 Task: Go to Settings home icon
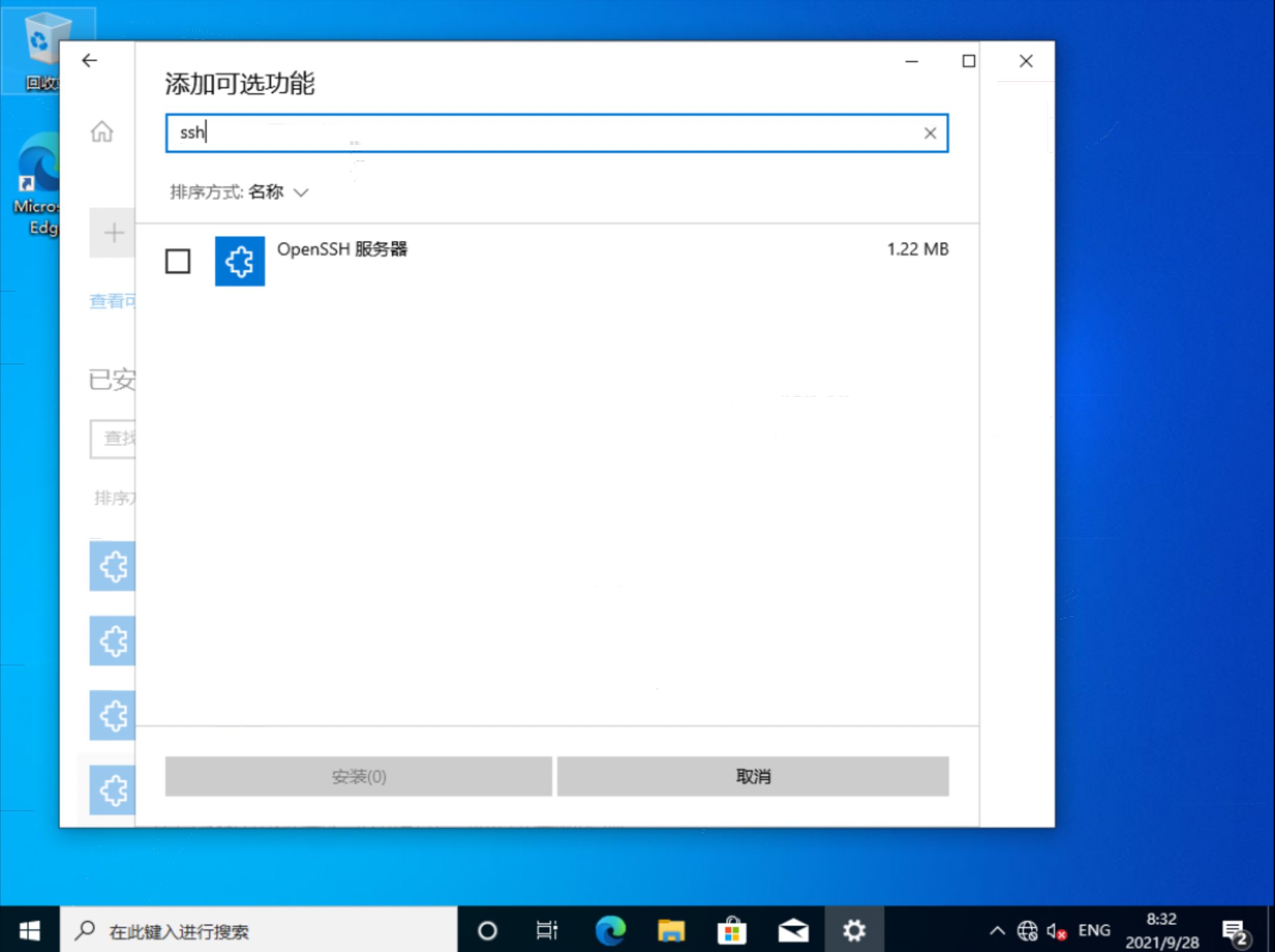point(102,131)
